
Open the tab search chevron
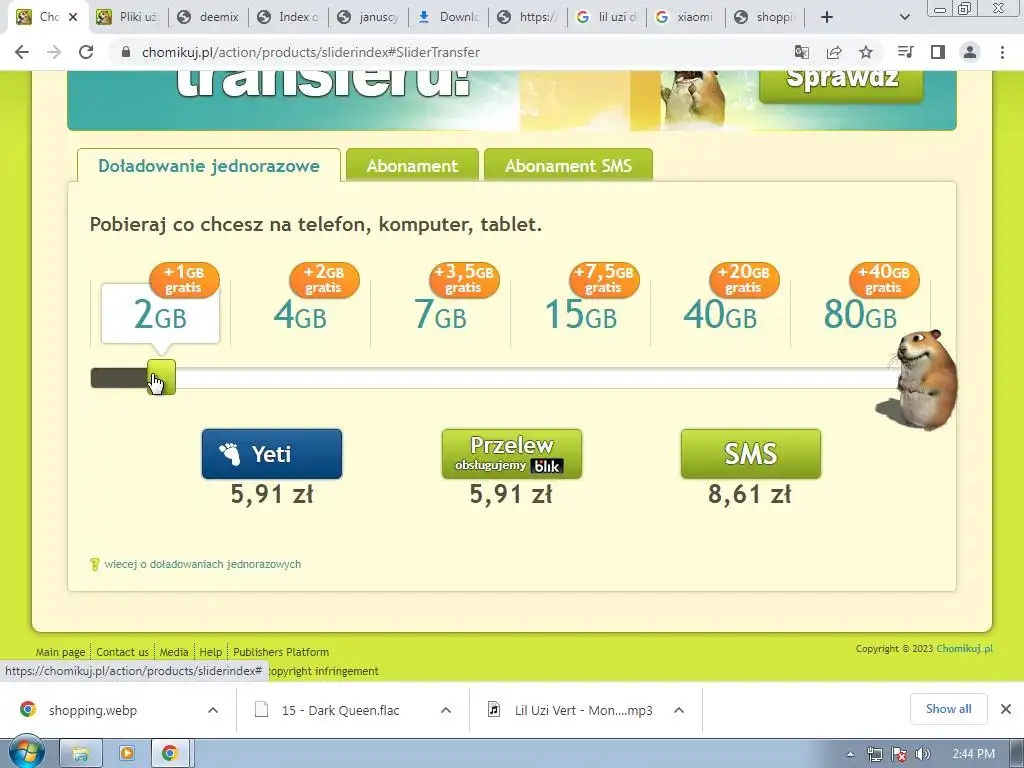(x=904, y=17)
